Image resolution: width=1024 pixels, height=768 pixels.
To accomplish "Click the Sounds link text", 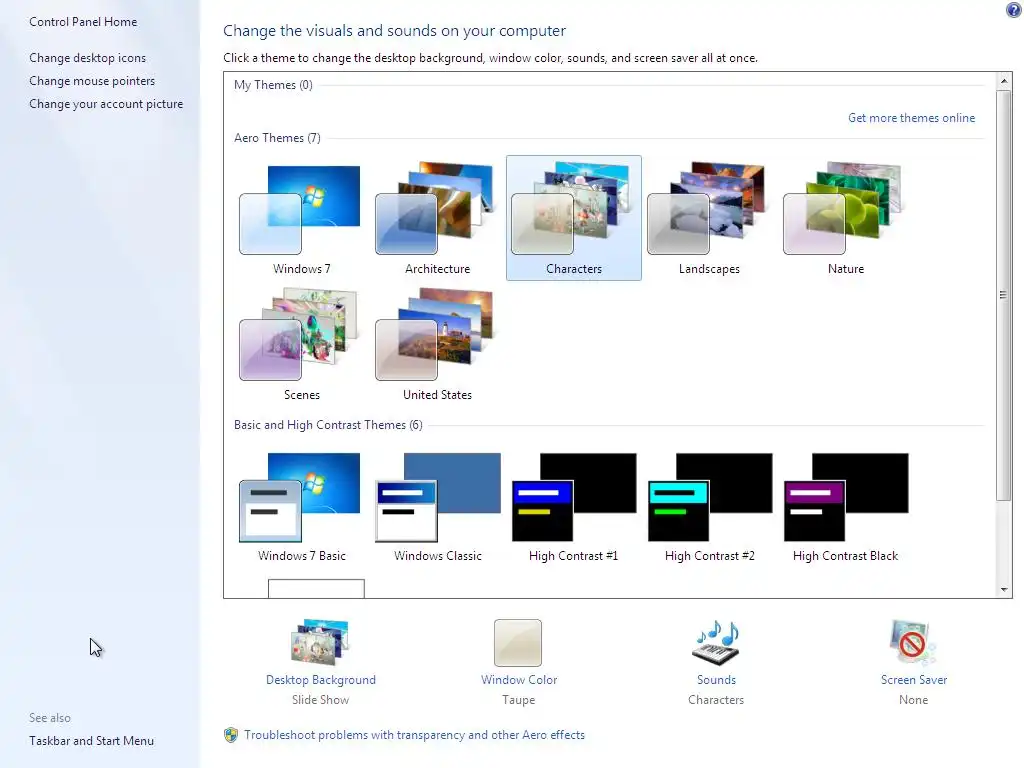I will [x=716, y=680].
